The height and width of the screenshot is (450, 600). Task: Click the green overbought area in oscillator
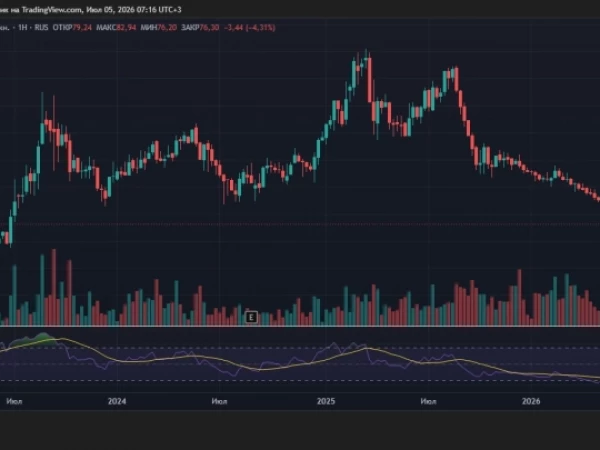[36, 340]
